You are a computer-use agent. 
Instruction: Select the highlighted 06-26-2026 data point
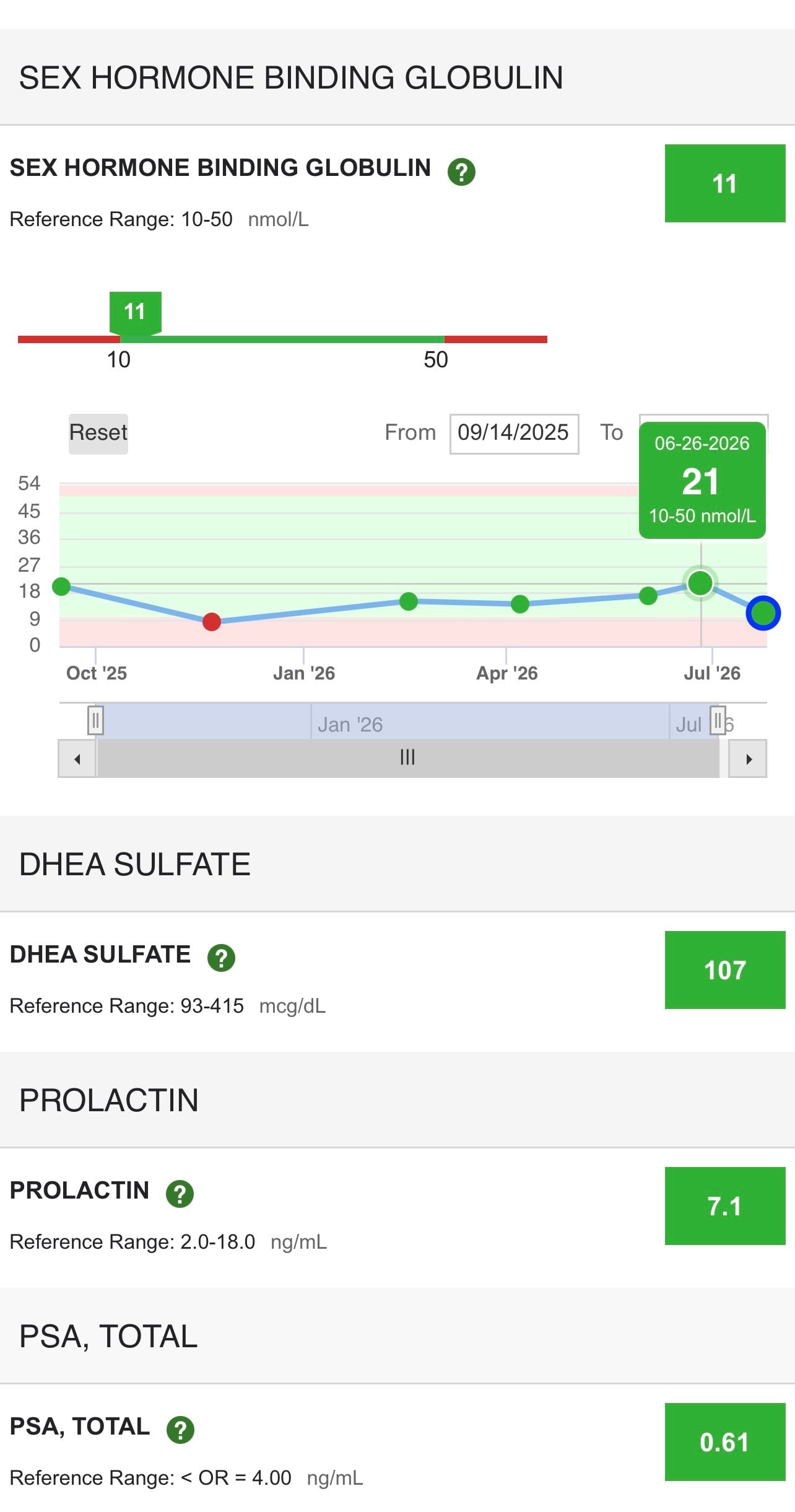pyautogui.click(x=700, y=583)
